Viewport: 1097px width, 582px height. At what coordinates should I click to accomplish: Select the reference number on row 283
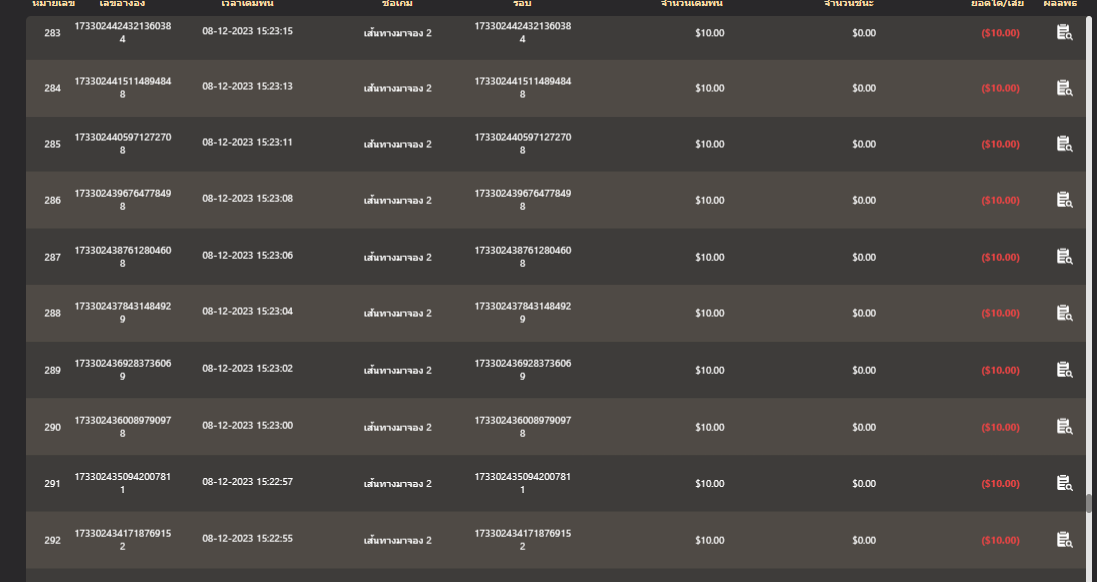[120, 32]
